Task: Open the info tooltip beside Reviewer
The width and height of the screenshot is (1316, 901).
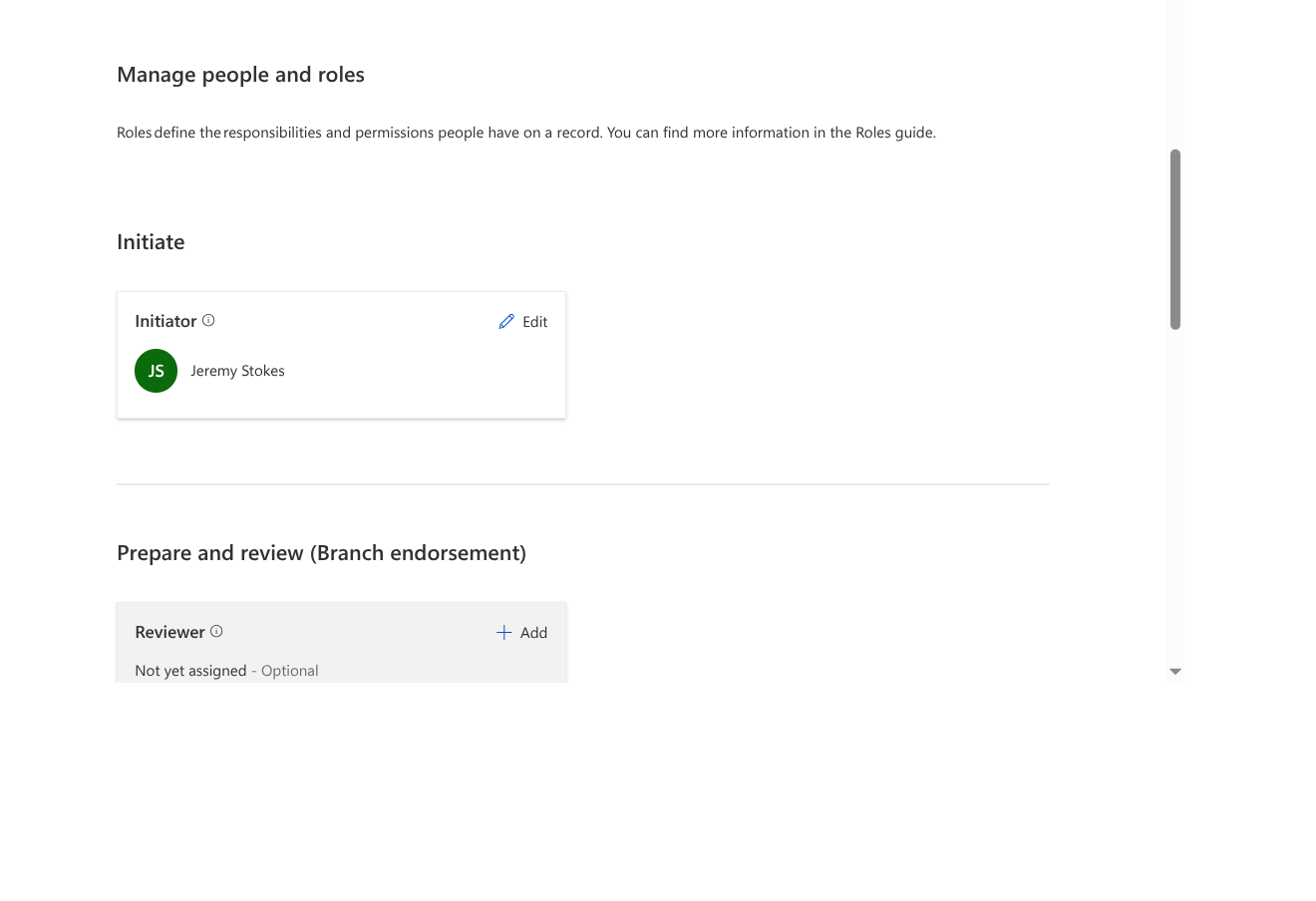Action: click(217, 631)
